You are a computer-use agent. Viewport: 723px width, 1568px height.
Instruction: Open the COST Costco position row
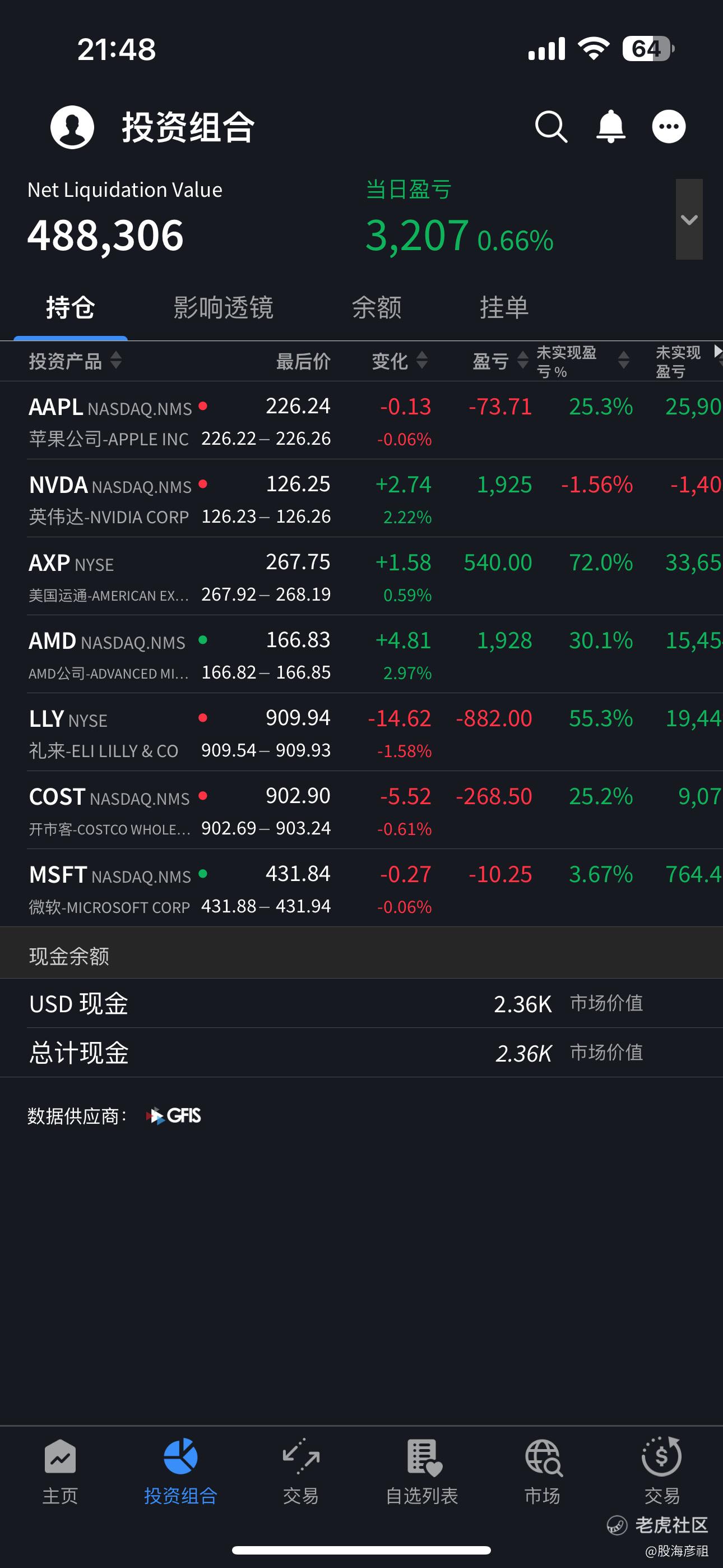[361, 810]
